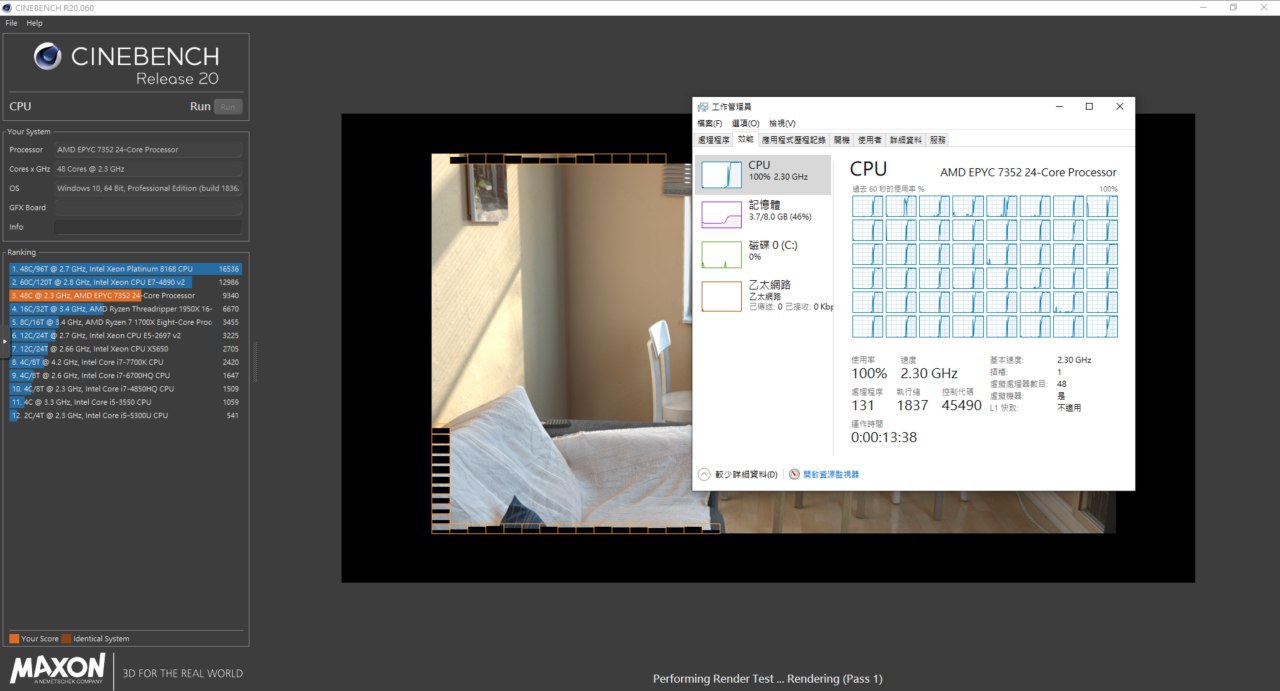Click the Cinebench title bar app icon

click(x=7, y=7)
